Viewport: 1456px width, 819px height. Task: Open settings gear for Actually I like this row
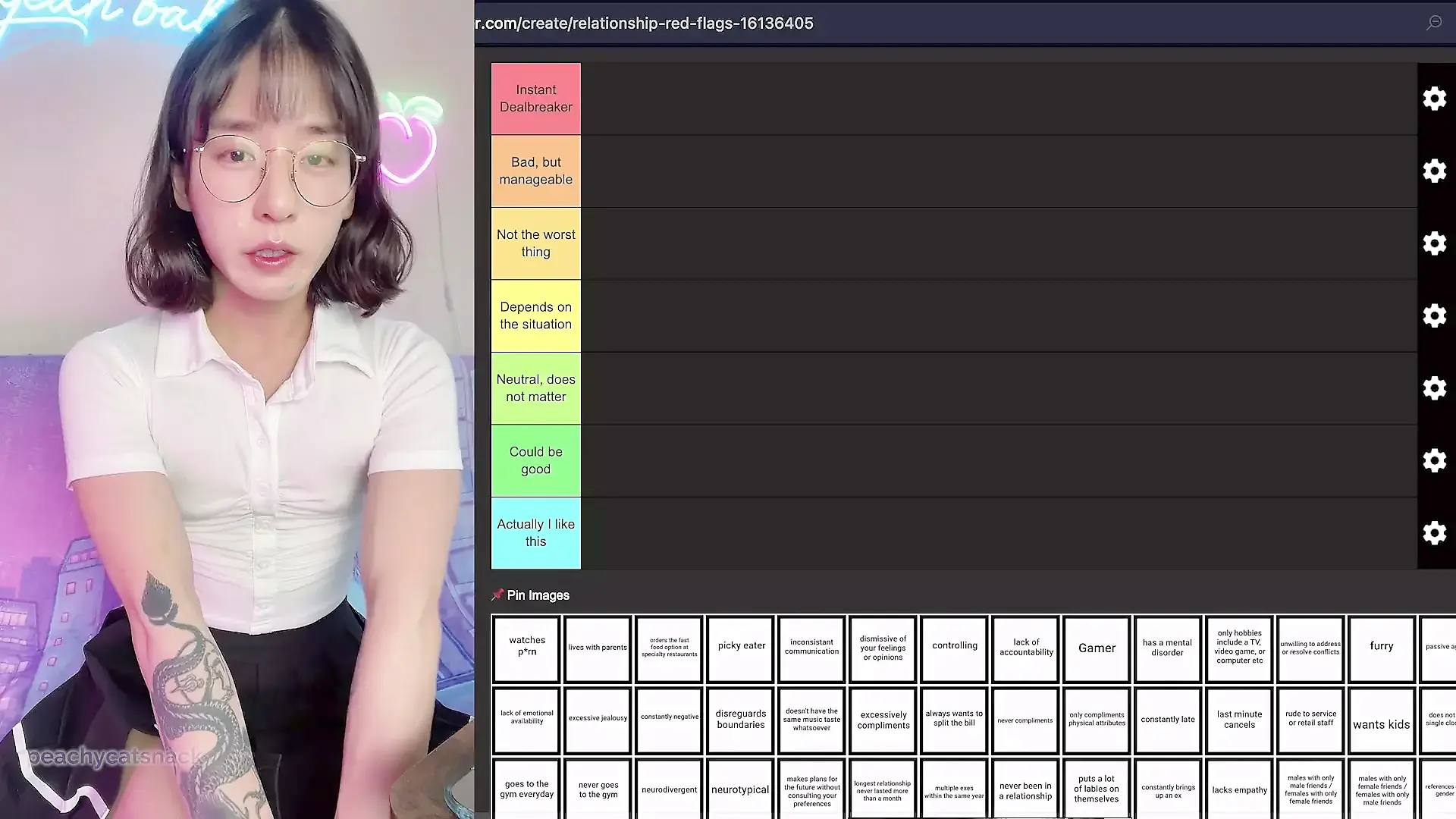coord(1434,533)
